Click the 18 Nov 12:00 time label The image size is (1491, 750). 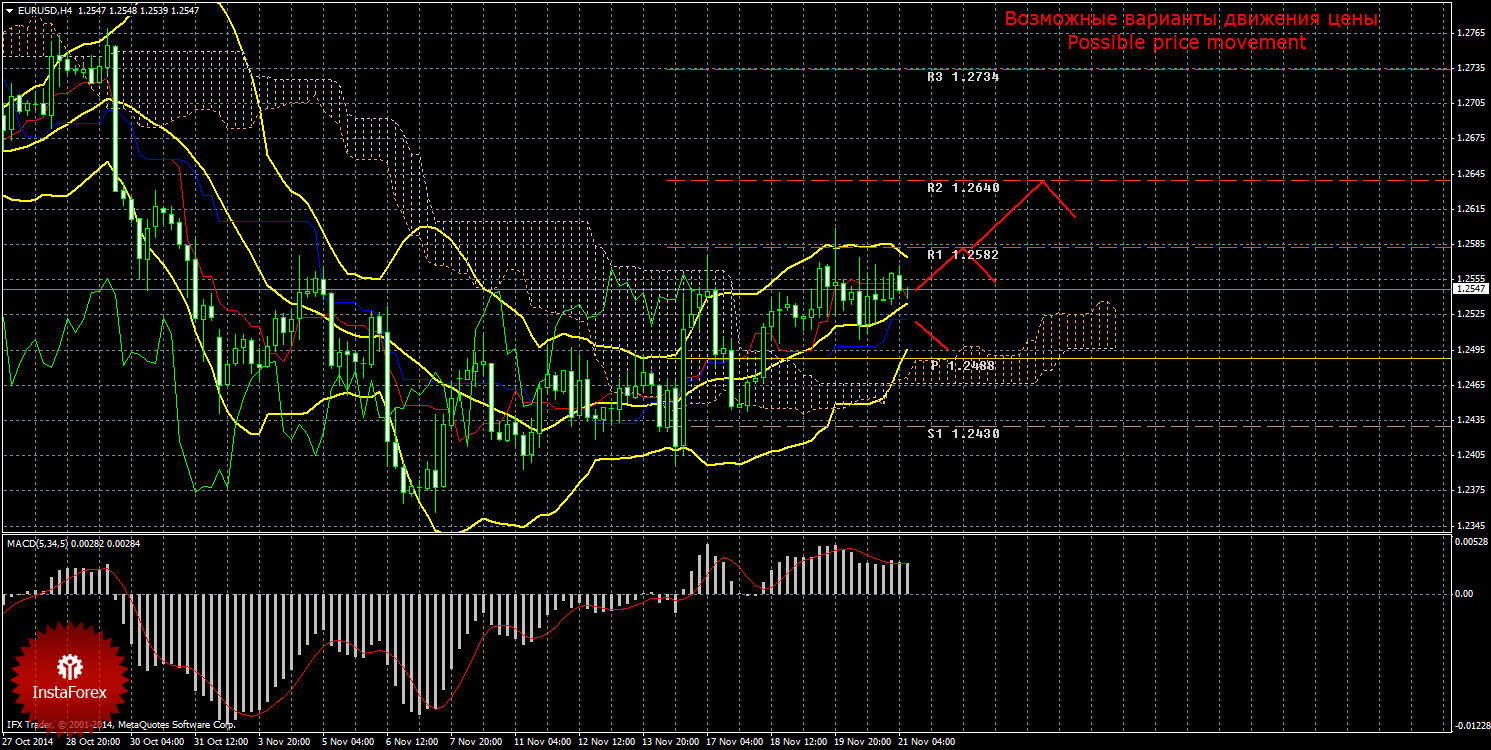(798, 743)
